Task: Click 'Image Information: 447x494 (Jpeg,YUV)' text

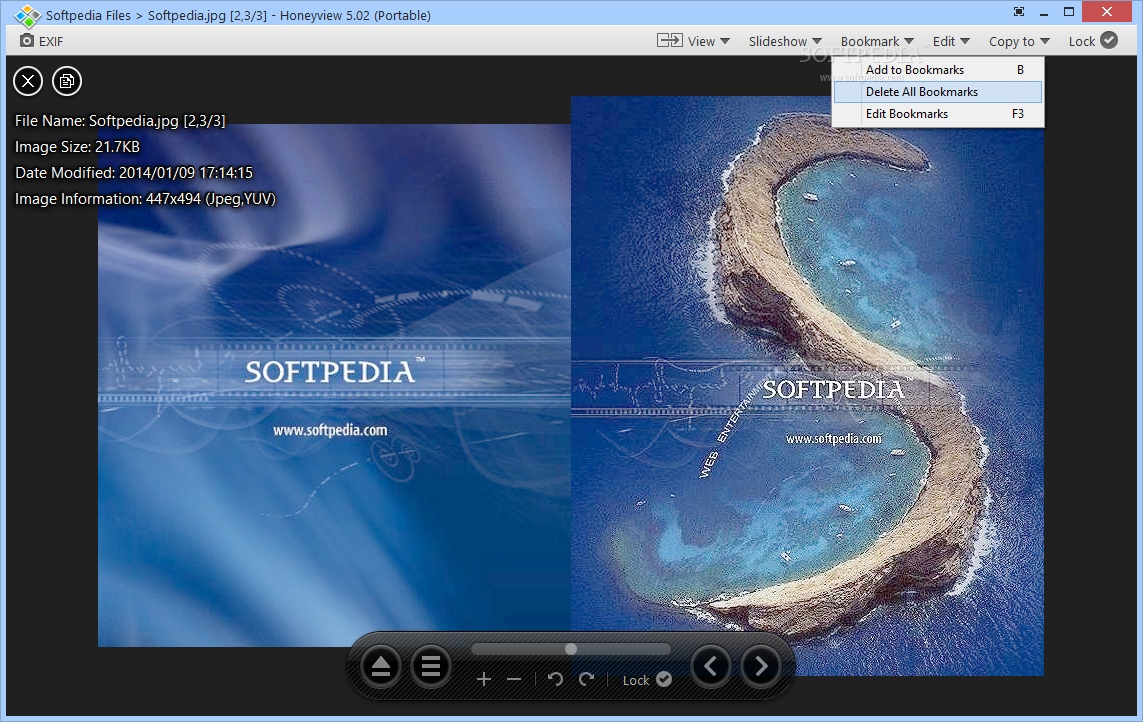Action: pos(145,198)
